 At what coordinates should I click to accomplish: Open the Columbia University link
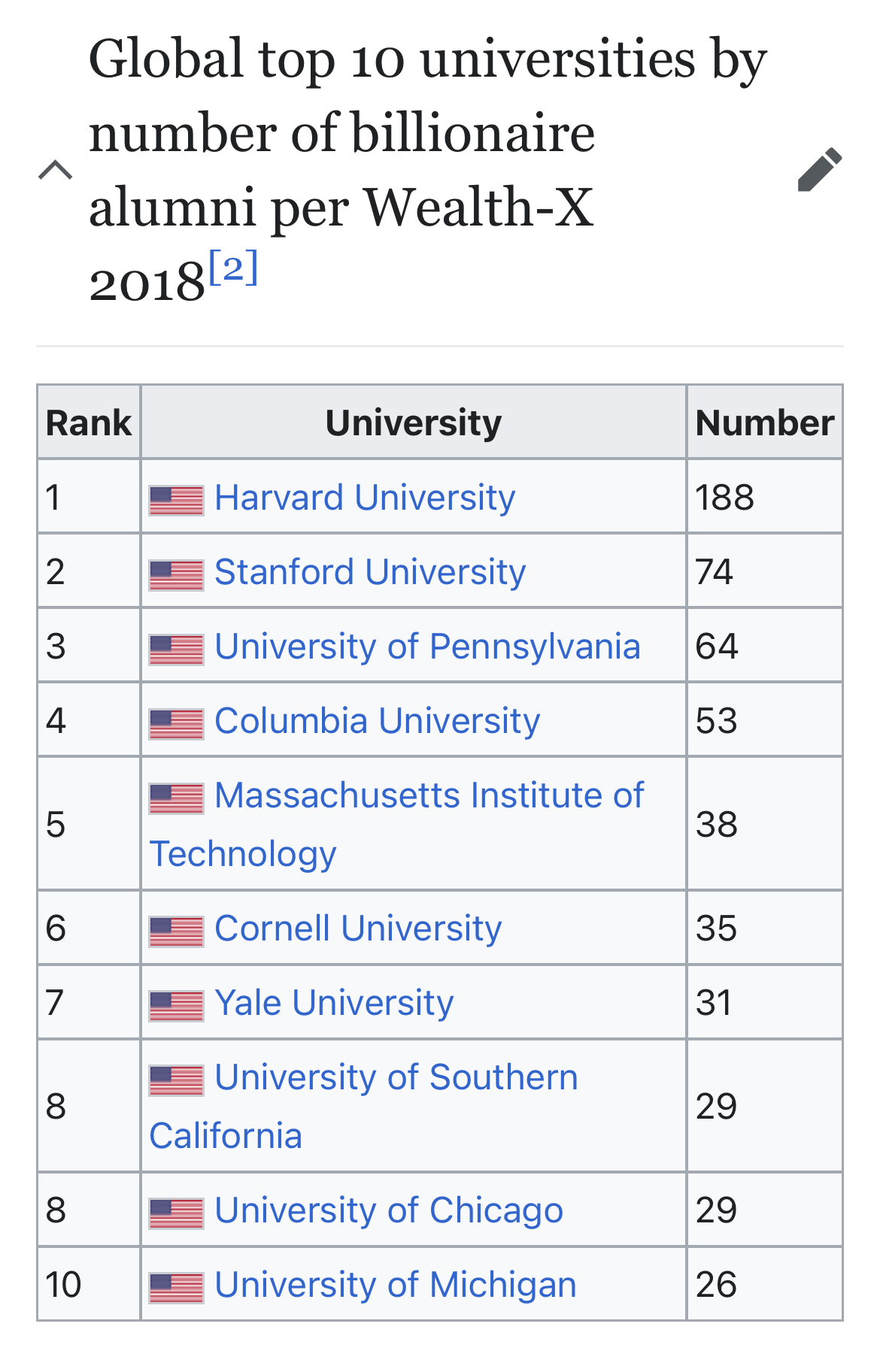point(377,721)
